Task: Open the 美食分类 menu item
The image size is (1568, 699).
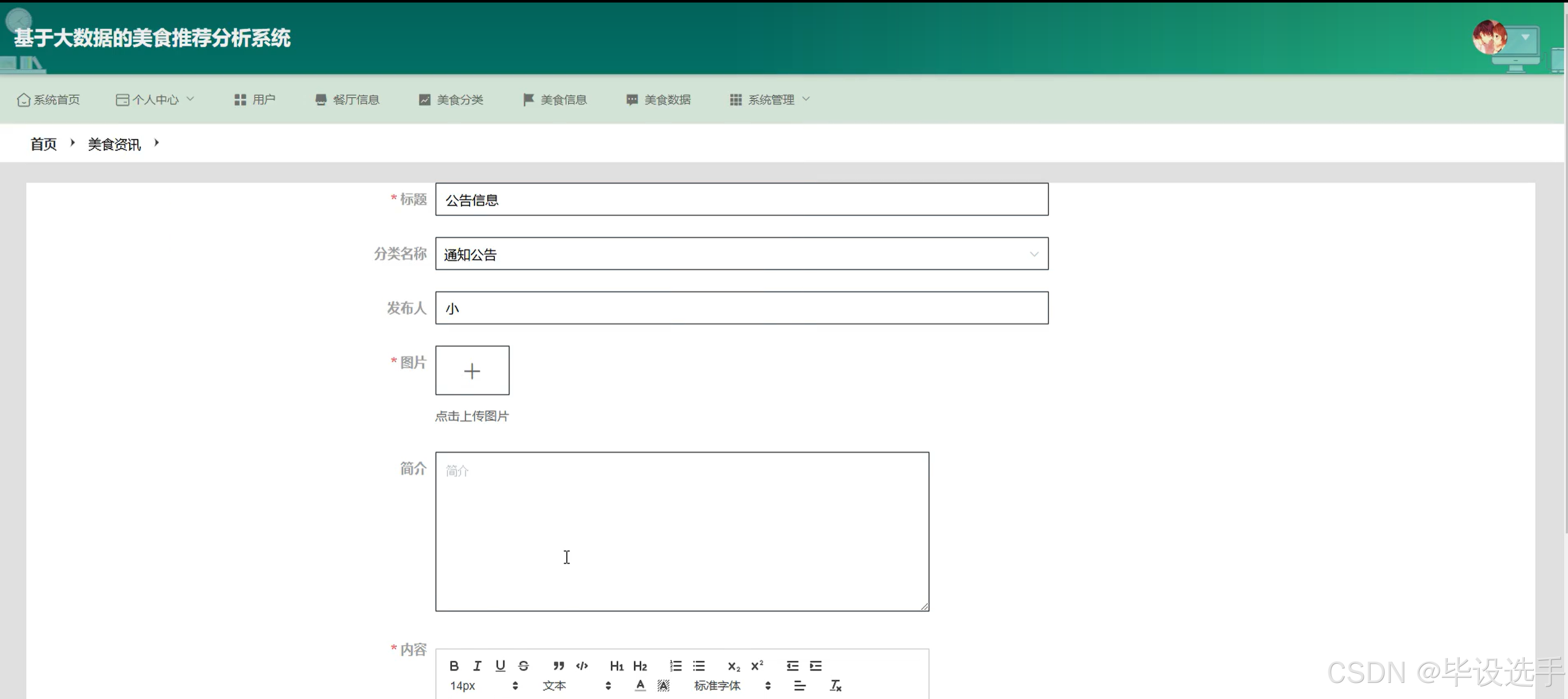Action: (x=460, y=99)
